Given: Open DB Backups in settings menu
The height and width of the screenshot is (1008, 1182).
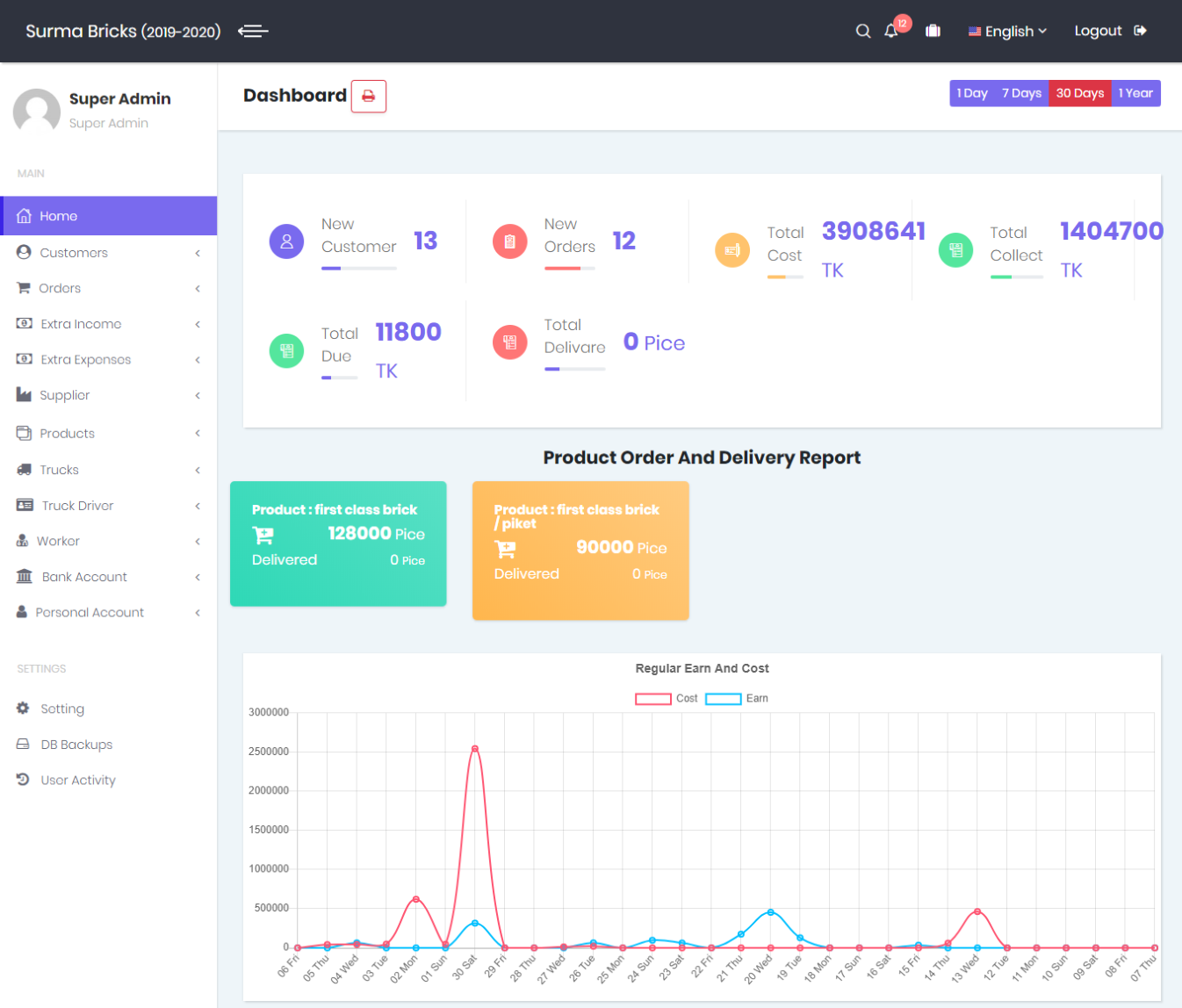Looking at the screenshot, I should click(76, 745).
